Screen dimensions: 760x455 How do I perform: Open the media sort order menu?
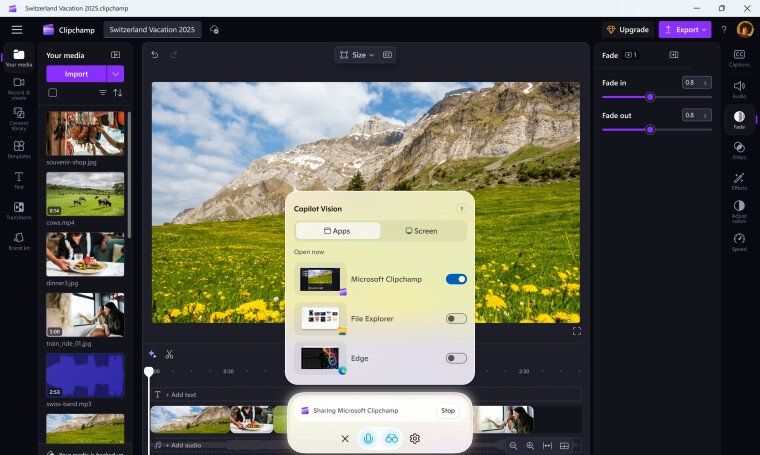(x=118, y=93)
